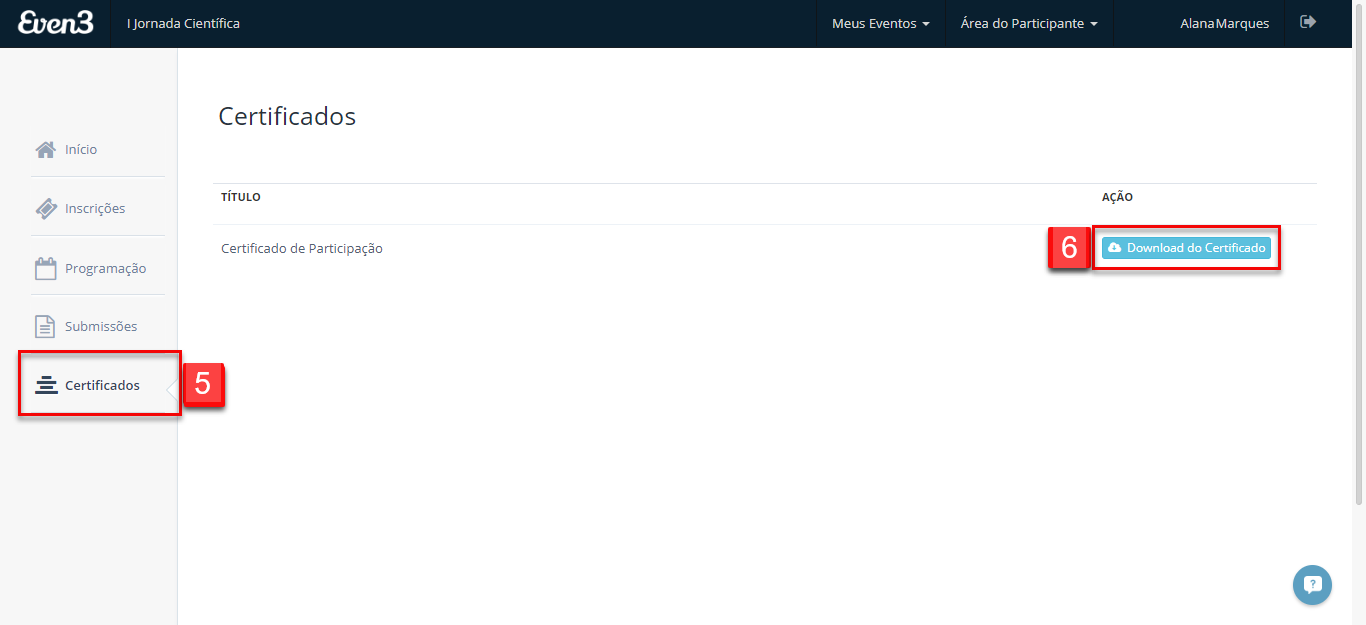Click the I Jornada Científica event title
Image resolution: width=1366 pixels, height=625 pixels.
point(184,23)
